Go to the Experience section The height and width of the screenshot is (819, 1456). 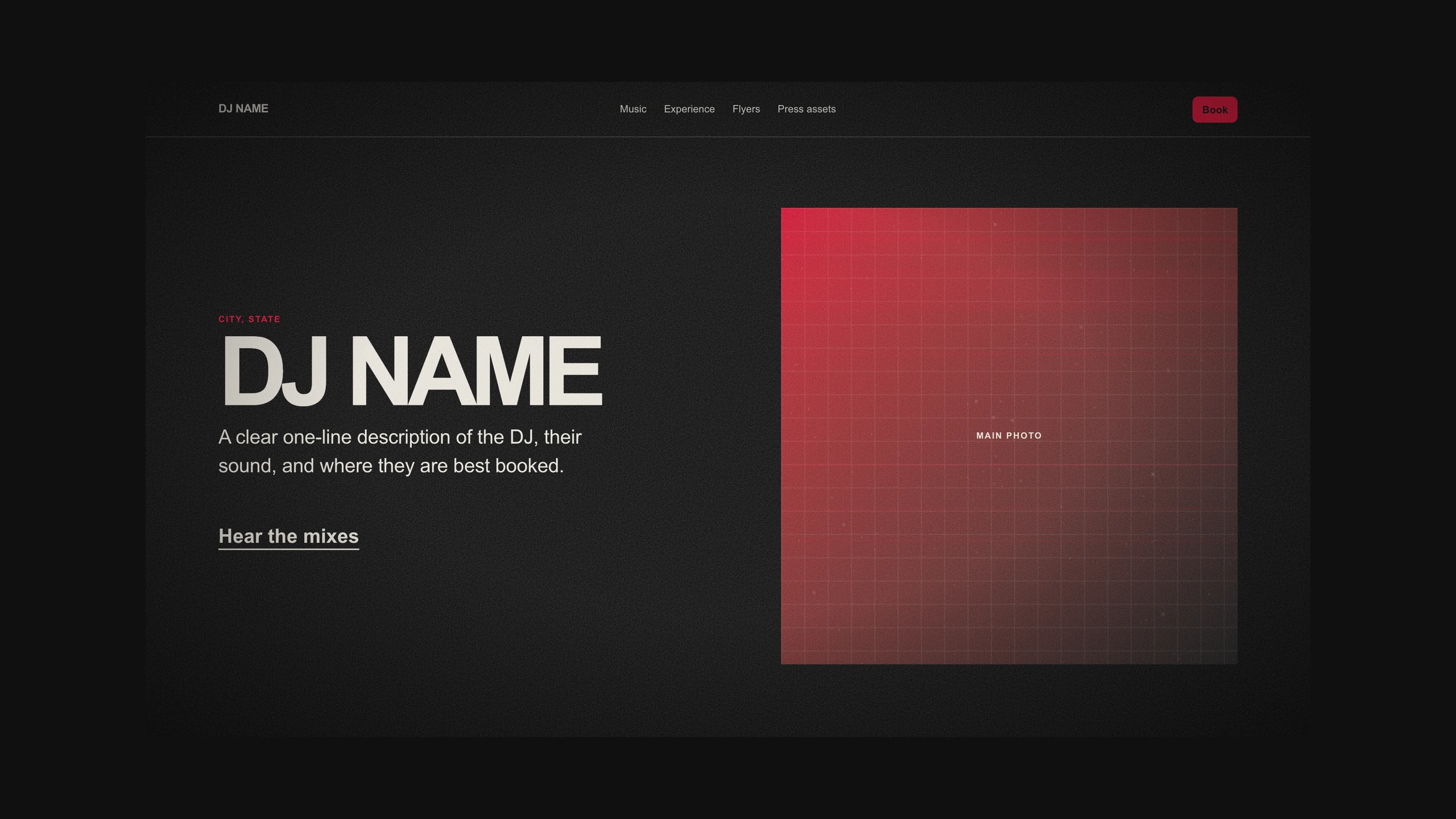click(x=689, y=109)
